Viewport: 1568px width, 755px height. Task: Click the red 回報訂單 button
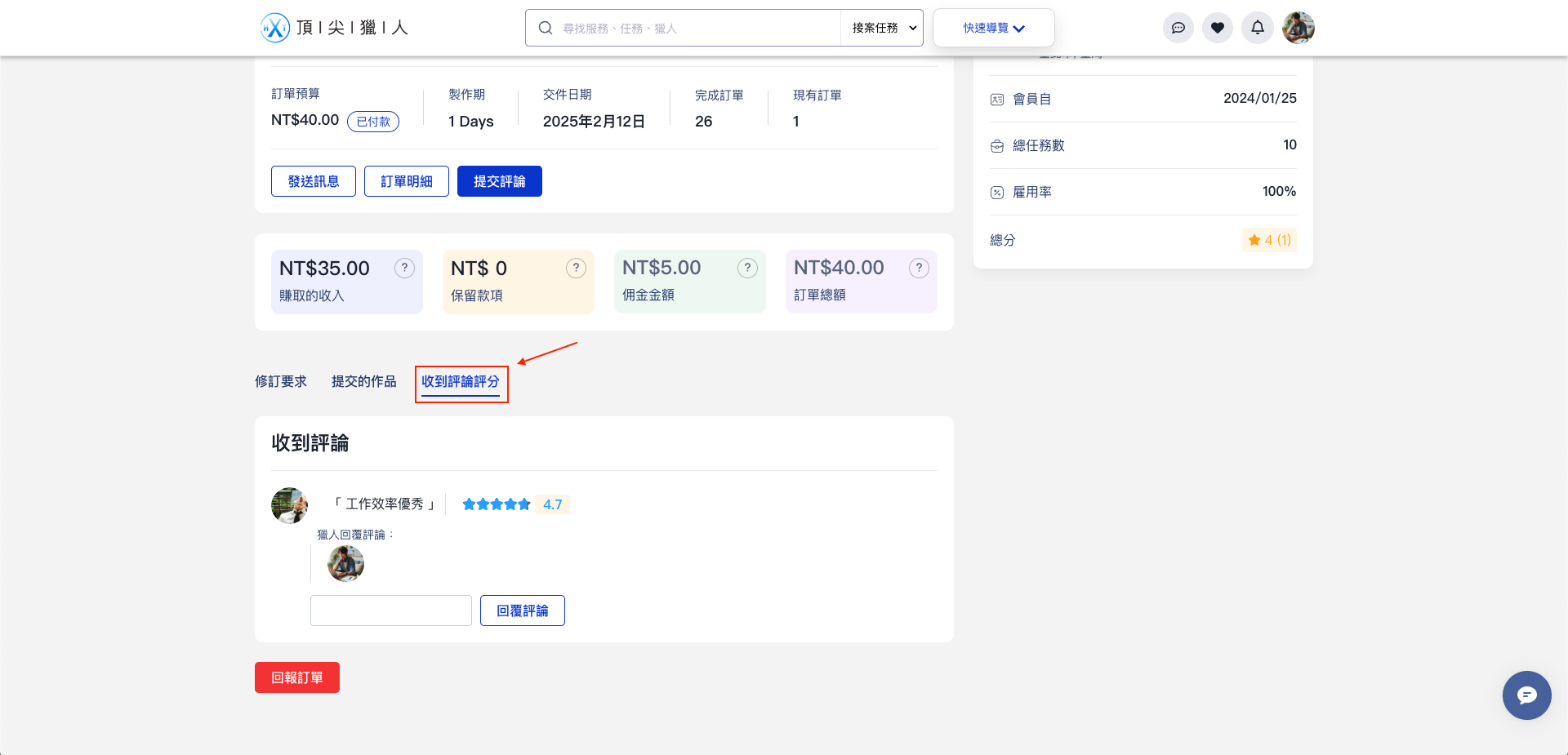pos(297,677)
